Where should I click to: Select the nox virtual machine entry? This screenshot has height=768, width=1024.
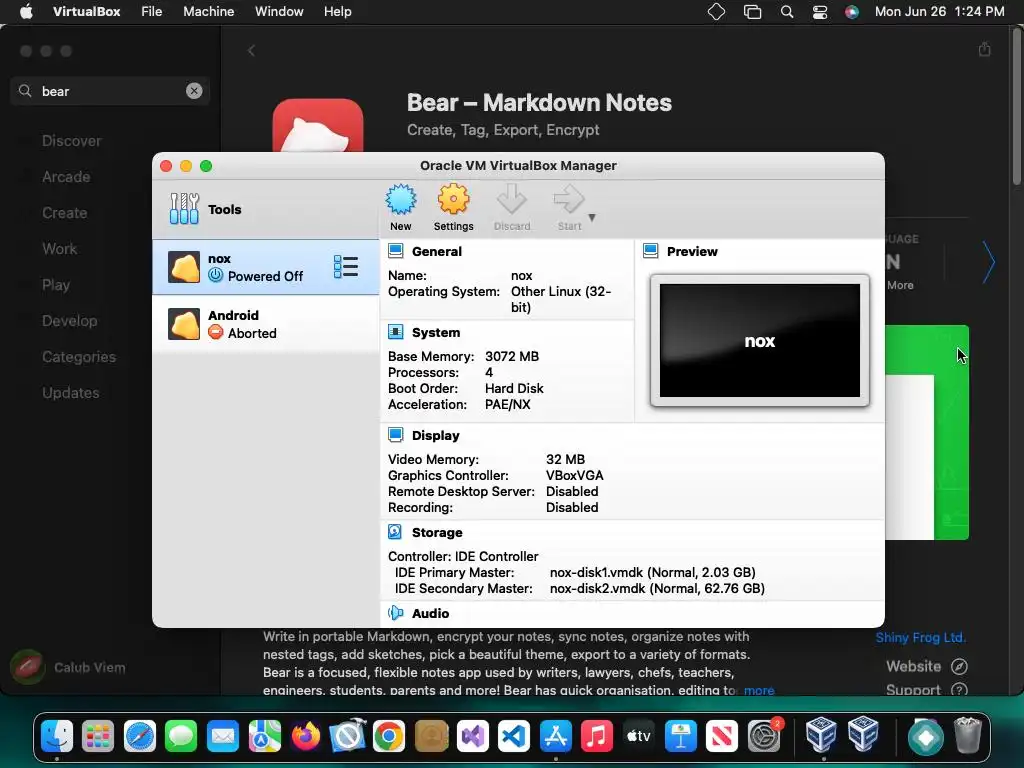(x=266, y=267)
